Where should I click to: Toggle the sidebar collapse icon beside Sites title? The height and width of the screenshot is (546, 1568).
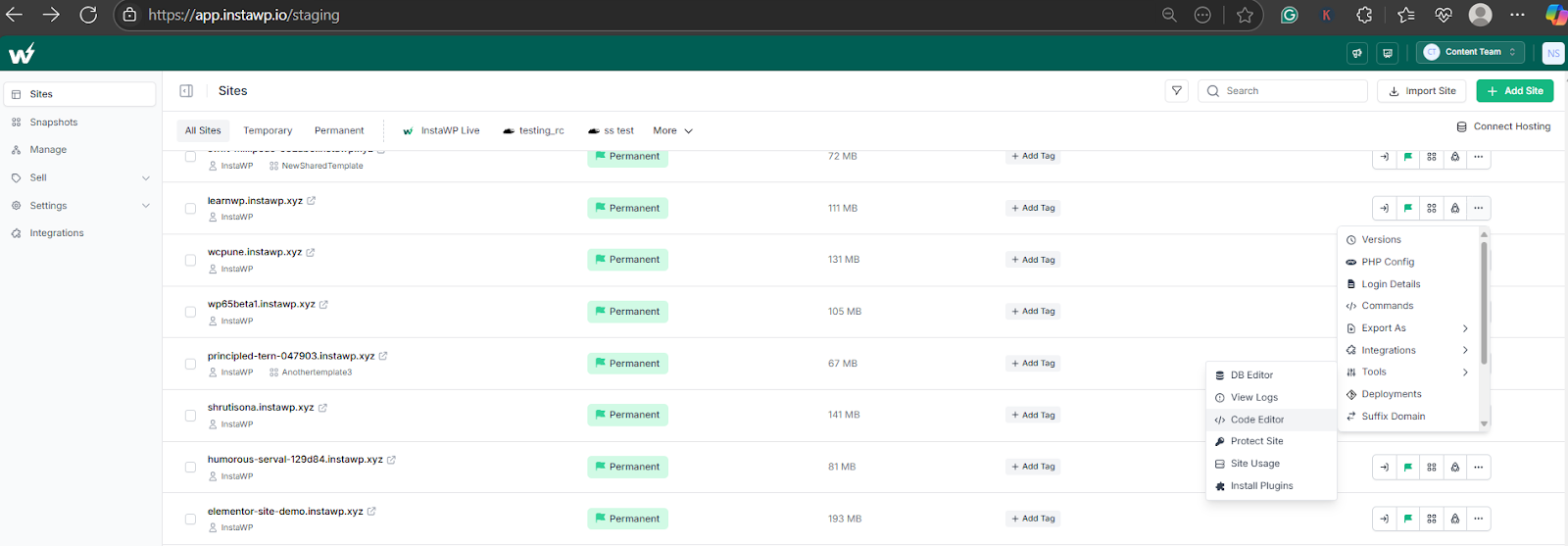186,91
